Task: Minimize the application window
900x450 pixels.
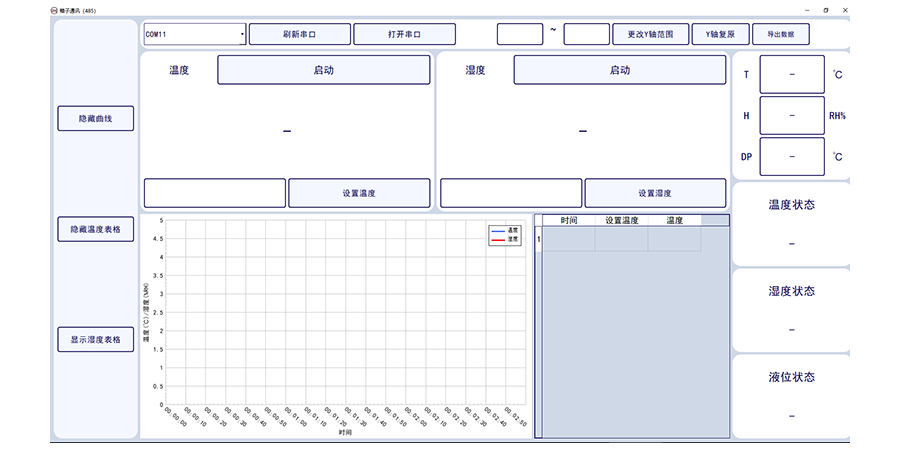Action: pos(807,10)
